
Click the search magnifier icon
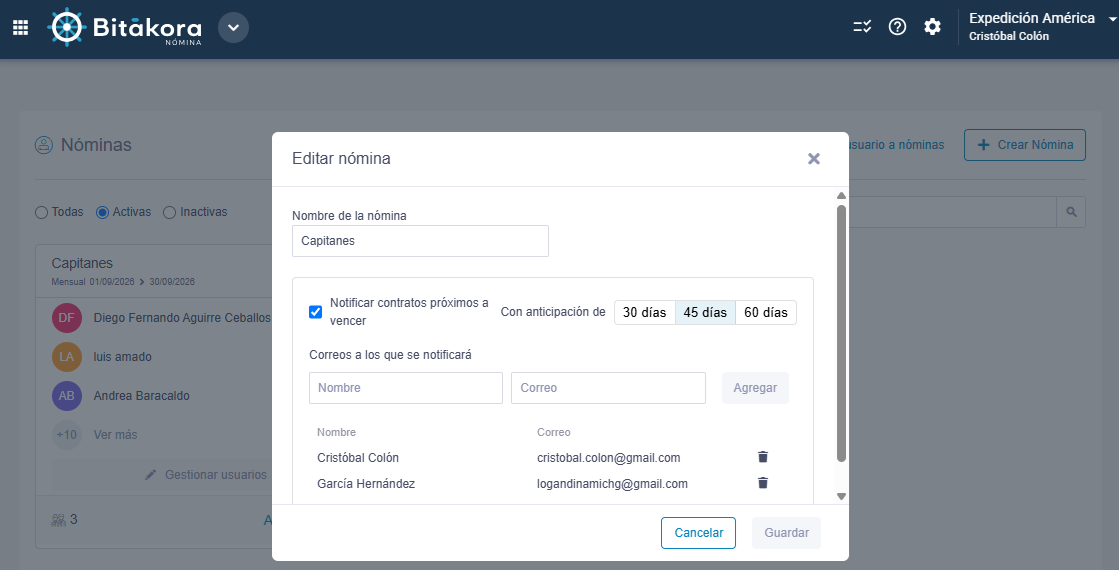[1071, 212]
